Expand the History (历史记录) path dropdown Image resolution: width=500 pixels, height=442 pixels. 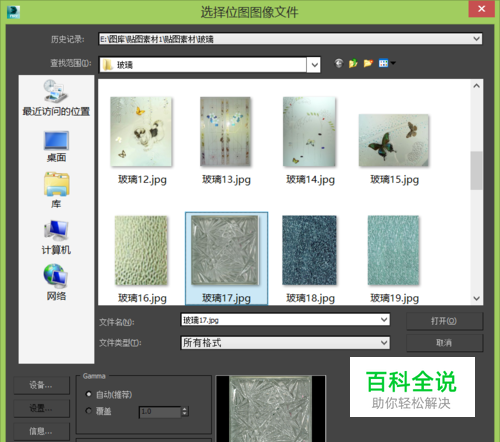click(x=477, y=39)
